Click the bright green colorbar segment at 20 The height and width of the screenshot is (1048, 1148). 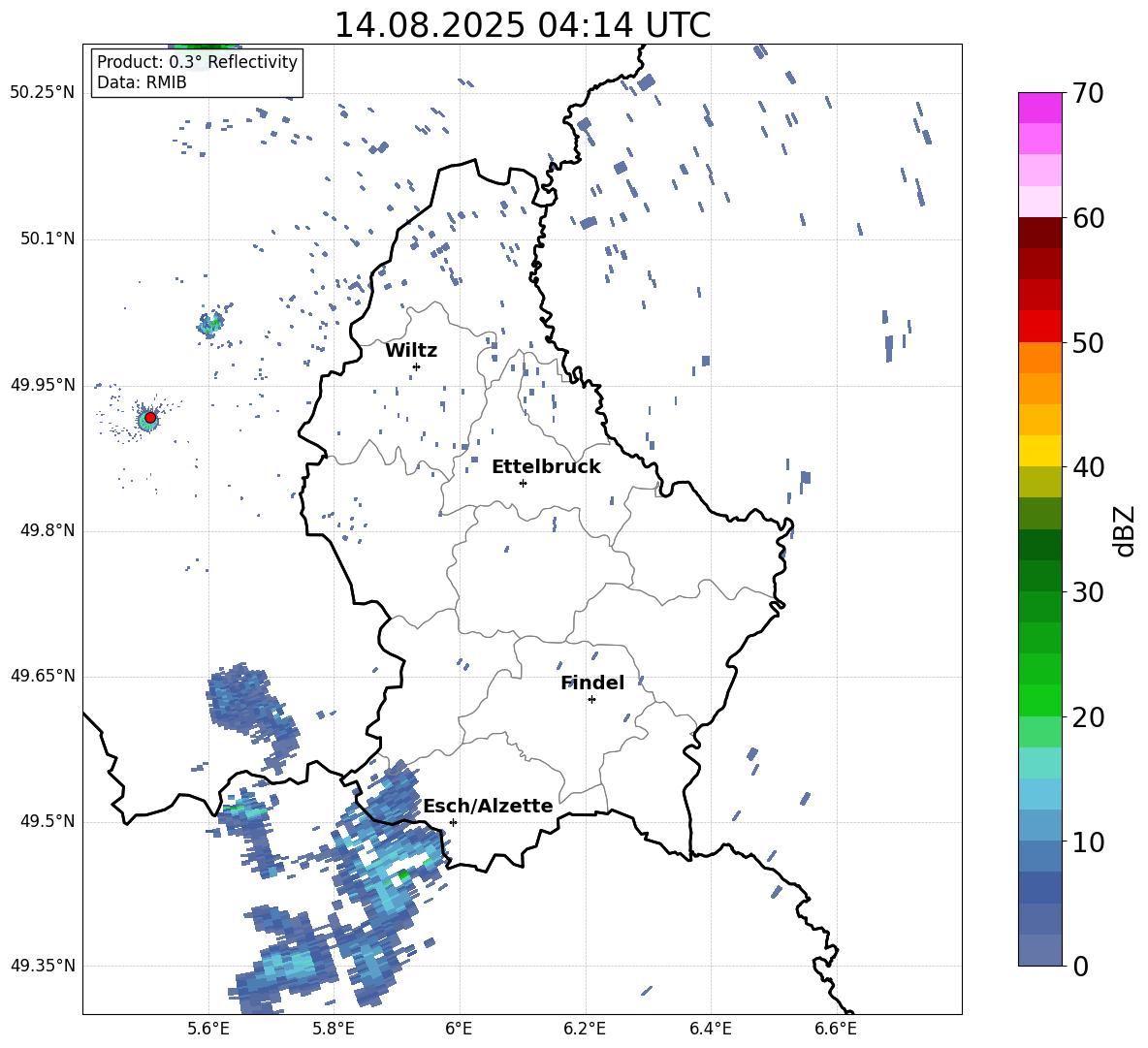(x=1039, y=700)
